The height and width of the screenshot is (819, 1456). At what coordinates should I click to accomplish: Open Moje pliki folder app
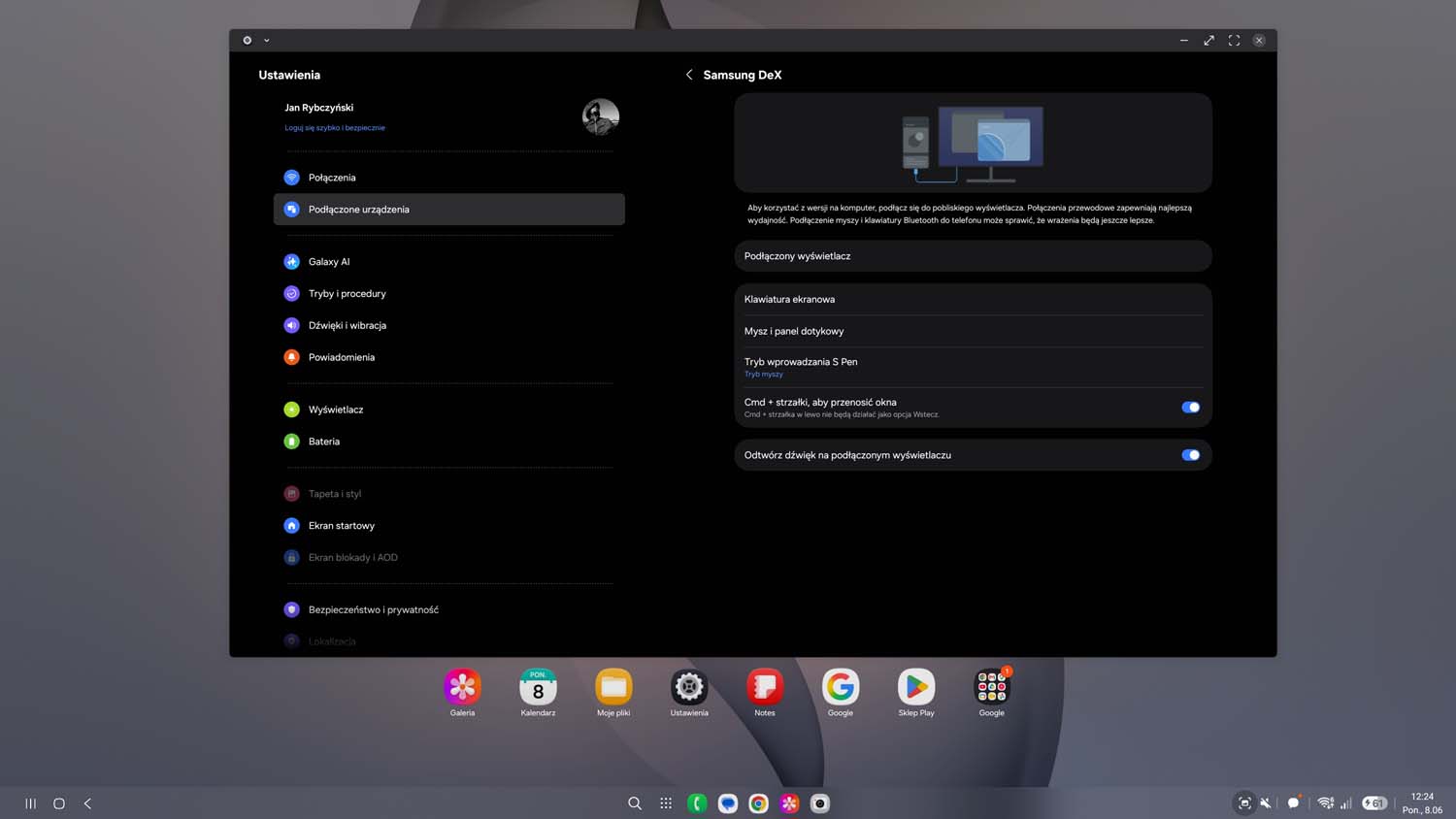(613, 687)
